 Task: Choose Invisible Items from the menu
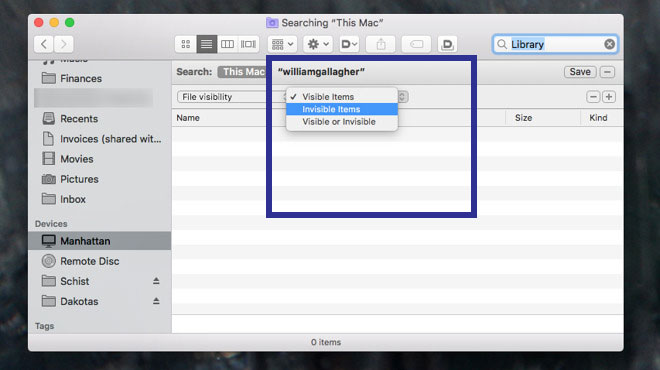click(342, 109)
